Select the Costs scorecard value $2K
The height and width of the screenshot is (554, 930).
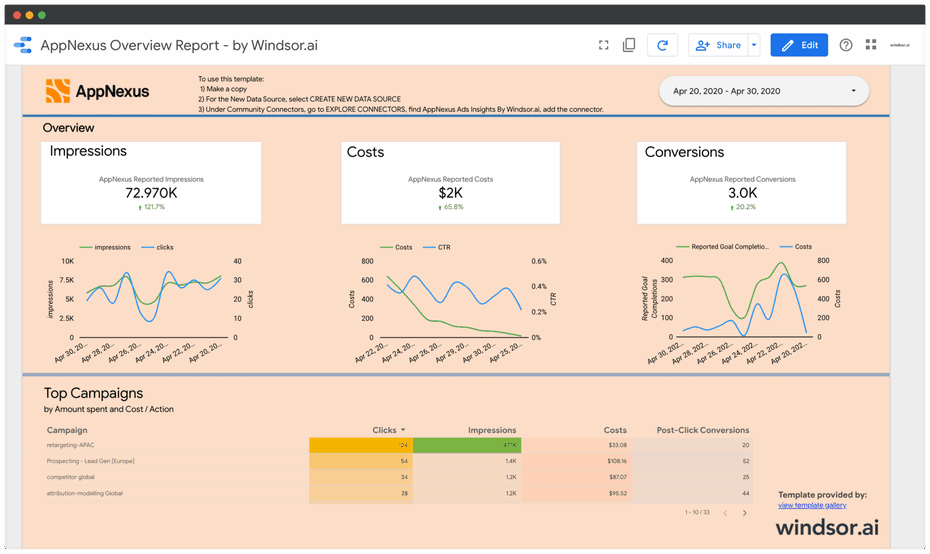[x=450, y=193]
